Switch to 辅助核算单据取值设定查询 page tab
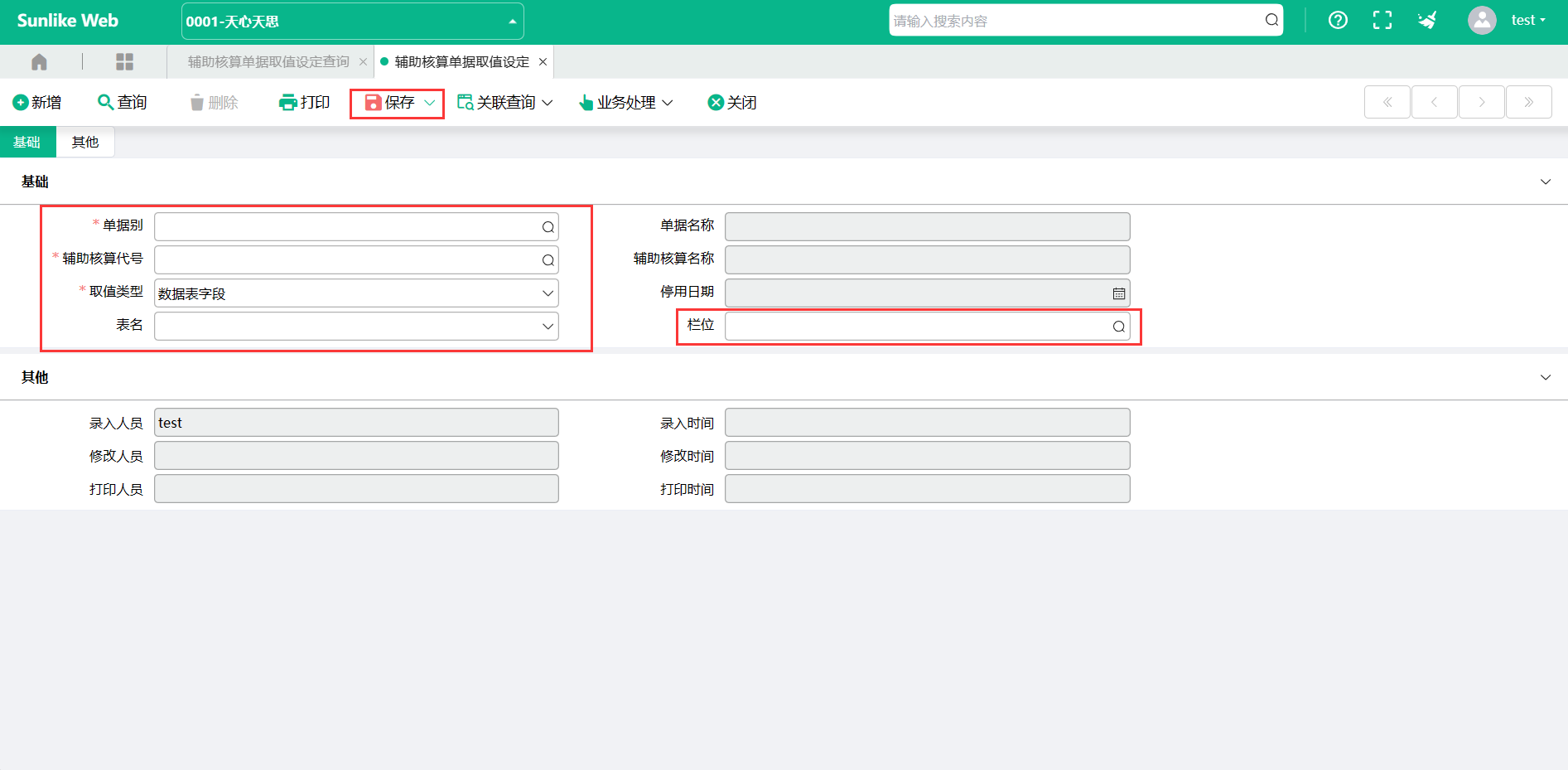The width and height of the screenshot is (1568, 770). click(x=268, y=62)
